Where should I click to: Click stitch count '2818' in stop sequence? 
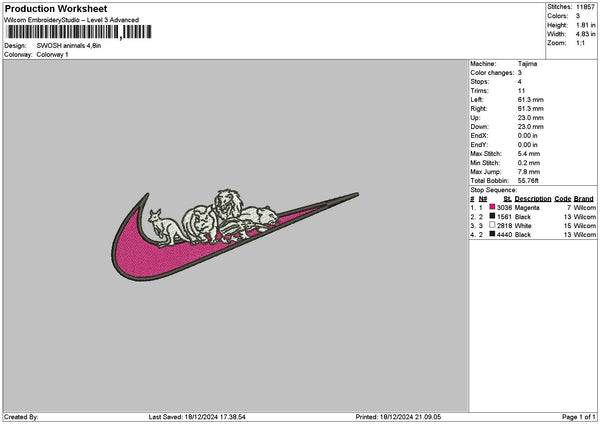(x=504, y=226)
